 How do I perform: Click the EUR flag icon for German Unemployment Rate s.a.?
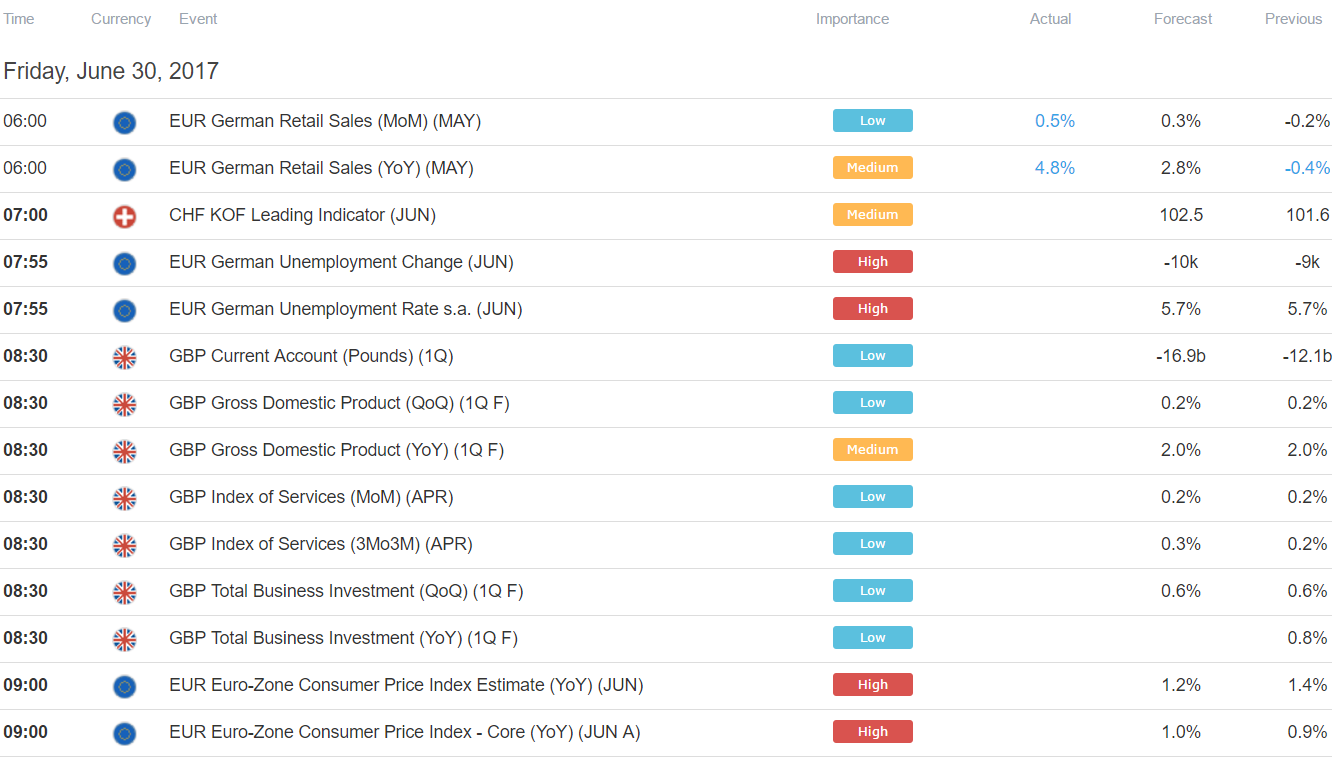pyautogui.click(x=124, y=310)
